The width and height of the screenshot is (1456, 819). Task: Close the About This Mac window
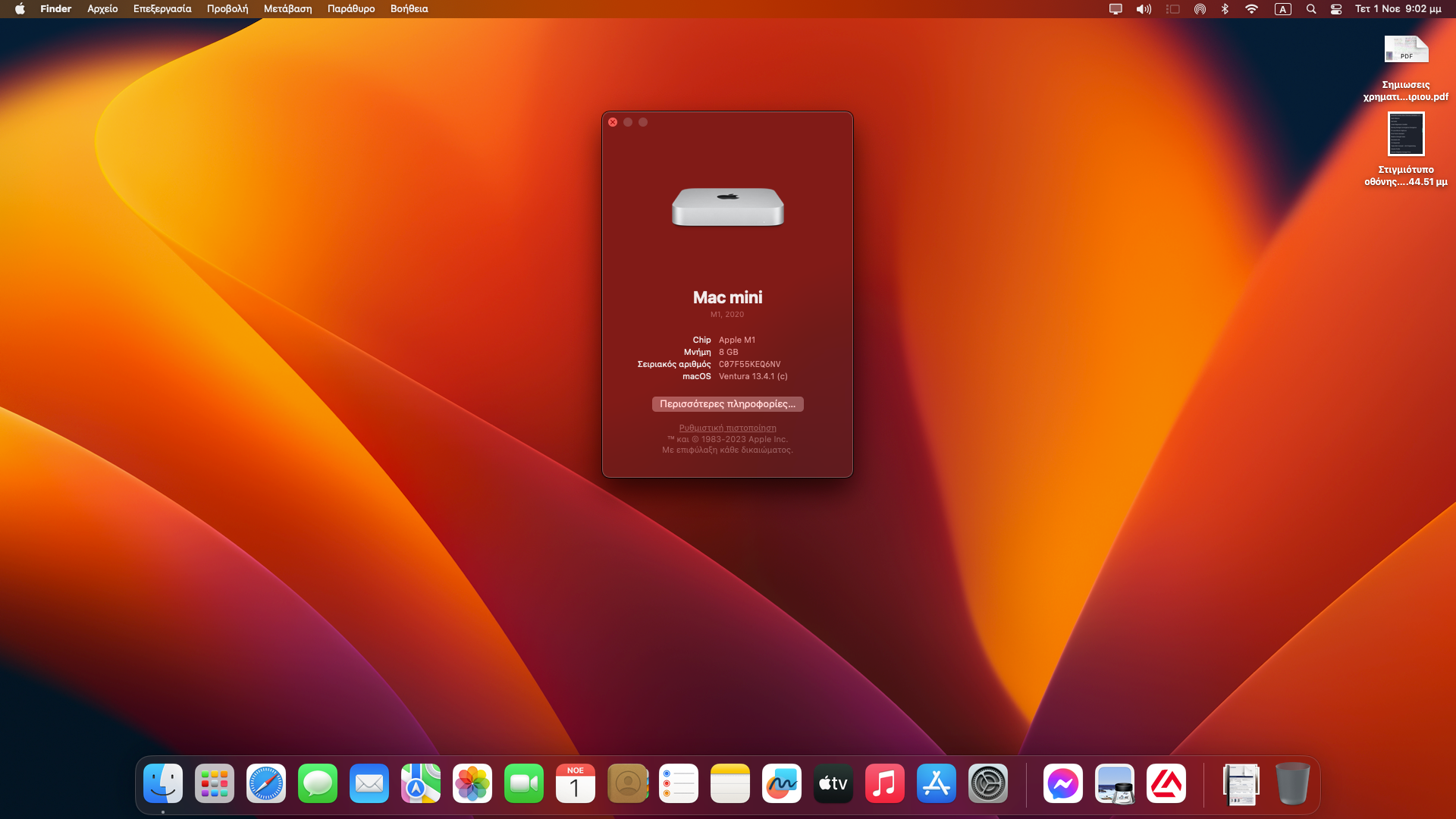[x=613, y=122]
